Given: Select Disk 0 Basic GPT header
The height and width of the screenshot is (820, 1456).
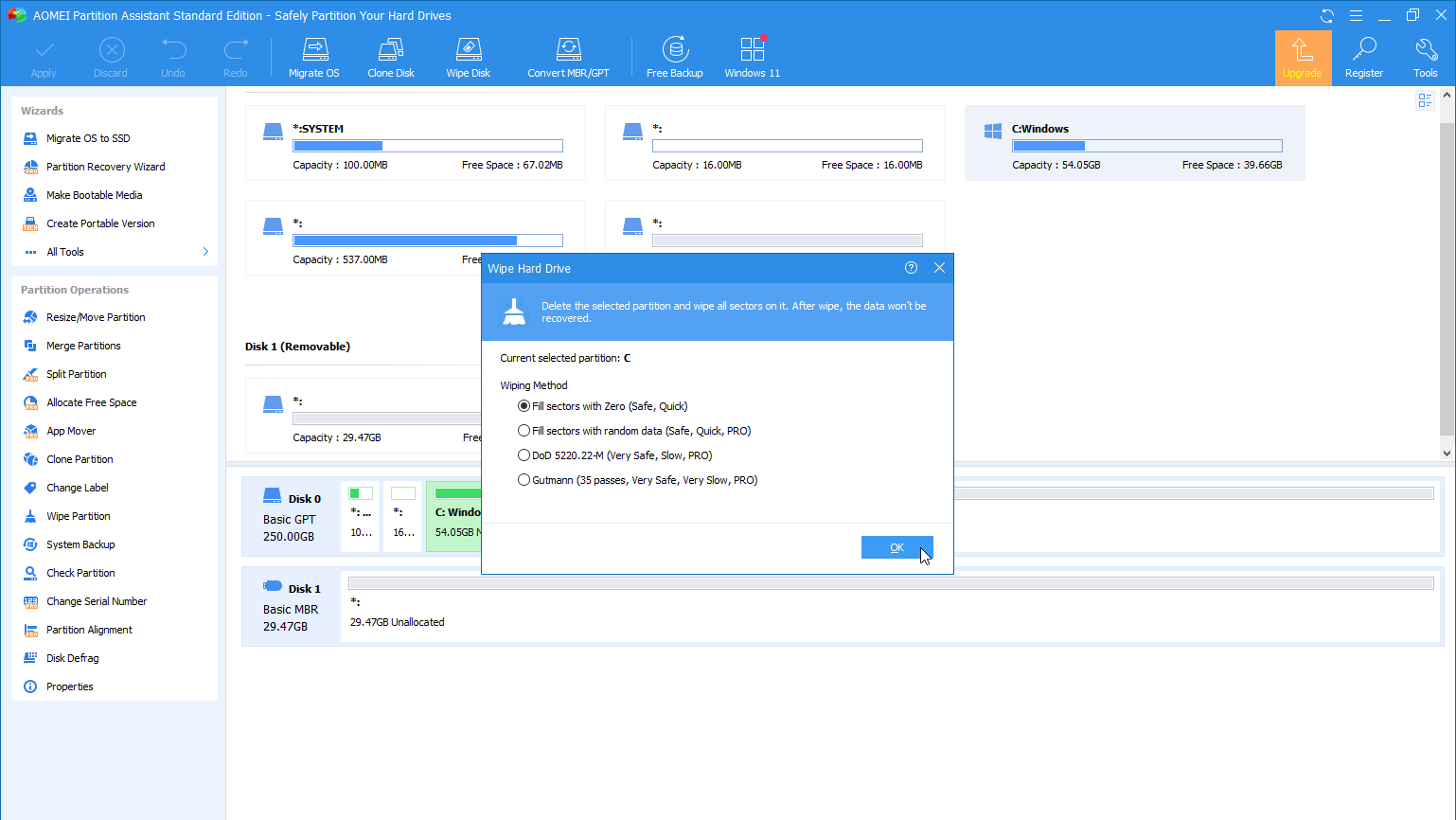Looking at the screenshot, I should (x=292, y=517).
